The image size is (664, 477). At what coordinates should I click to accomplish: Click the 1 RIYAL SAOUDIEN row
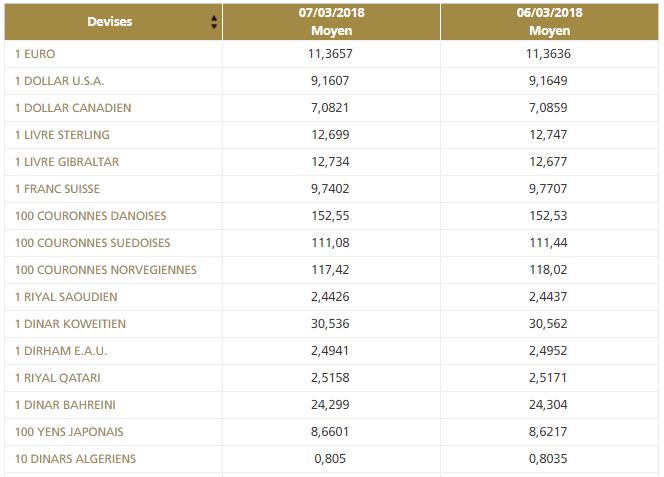[x=65, y=297]
